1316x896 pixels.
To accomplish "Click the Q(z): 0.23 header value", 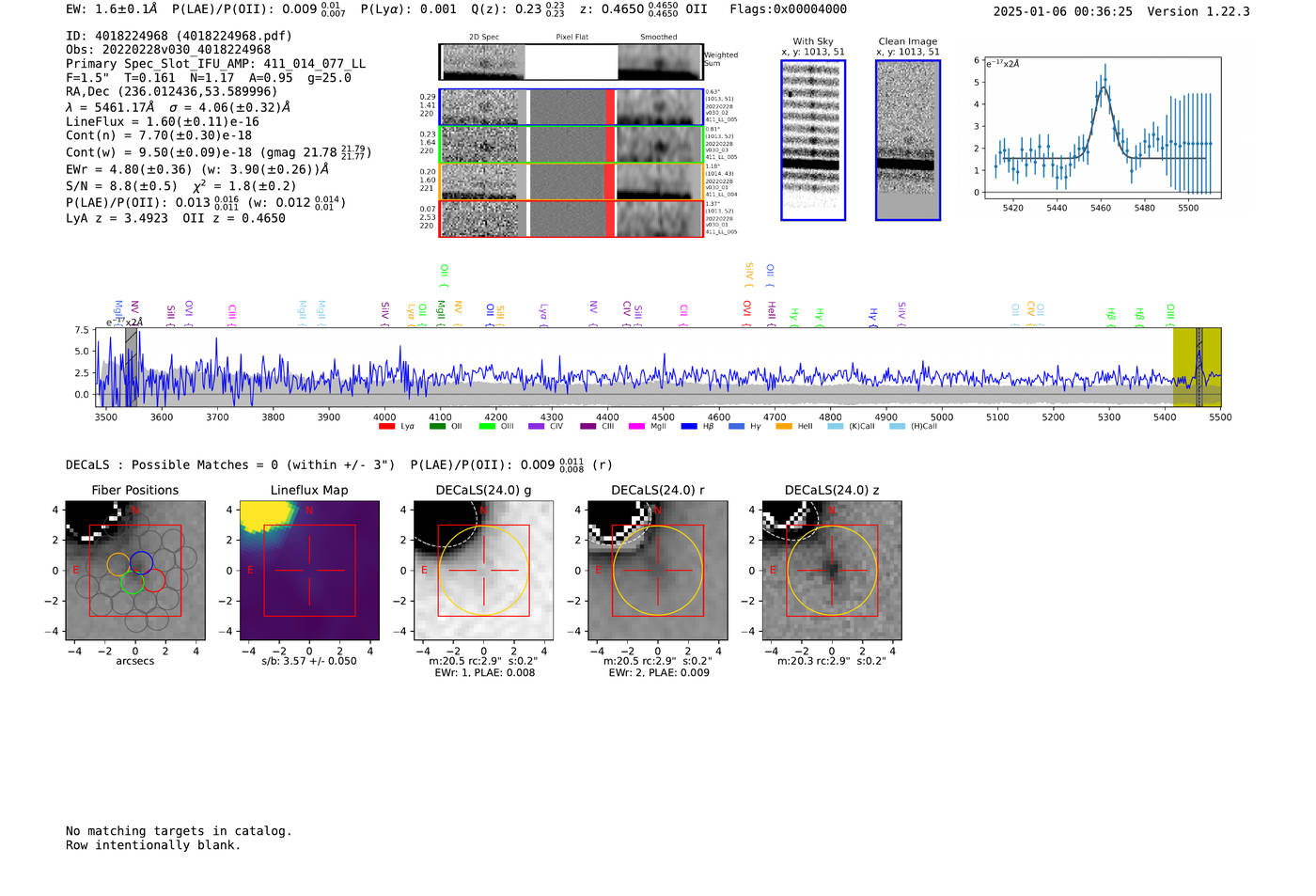I will coord(518,9).
